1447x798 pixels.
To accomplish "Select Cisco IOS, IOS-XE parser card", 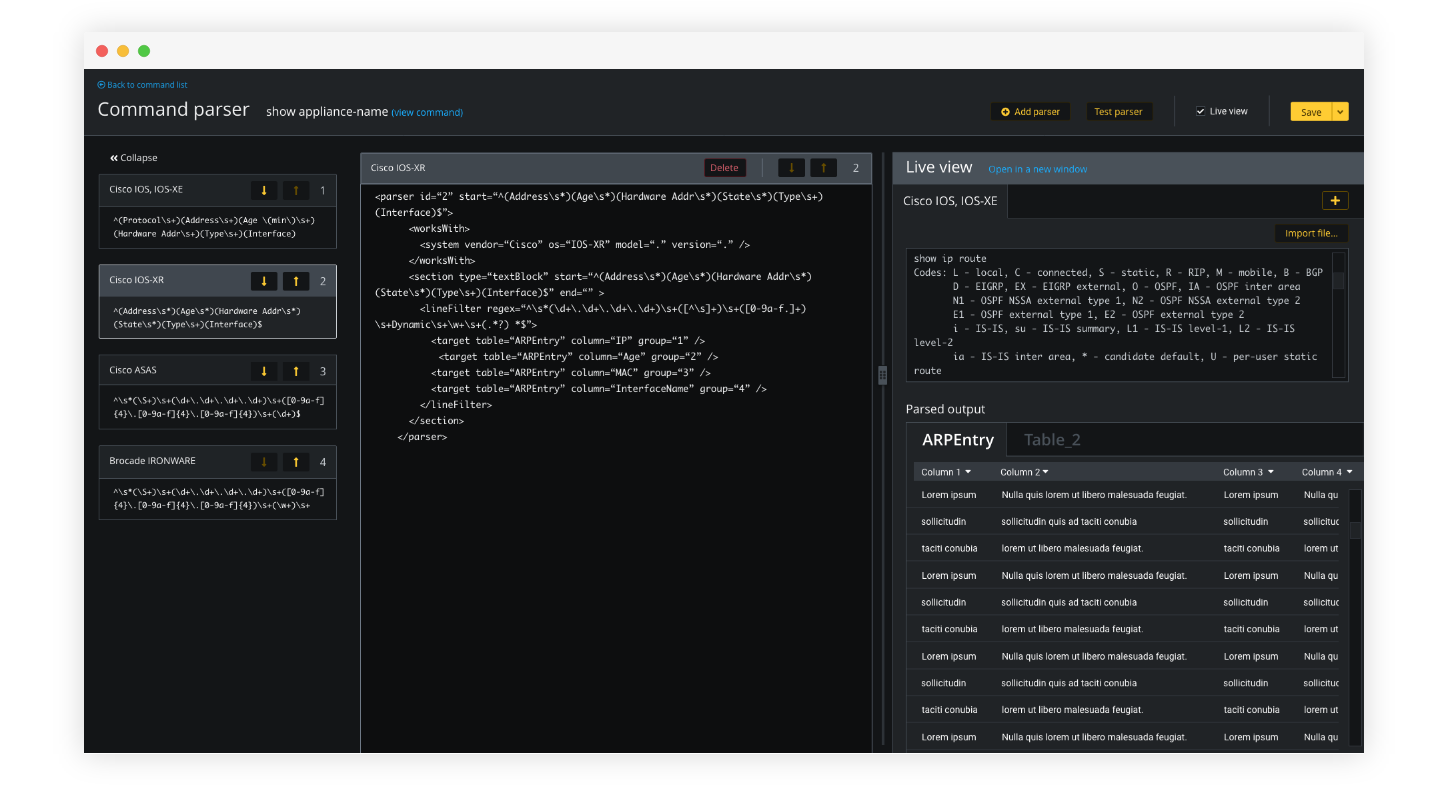I will (218, 211).
